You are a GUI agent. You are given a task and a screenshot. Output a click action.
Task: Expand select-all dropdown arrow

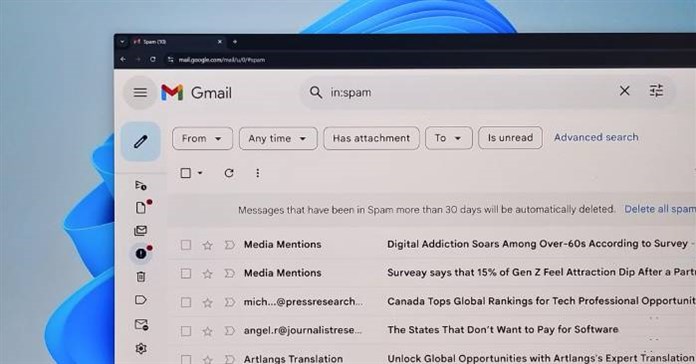(x=200, y=173)
